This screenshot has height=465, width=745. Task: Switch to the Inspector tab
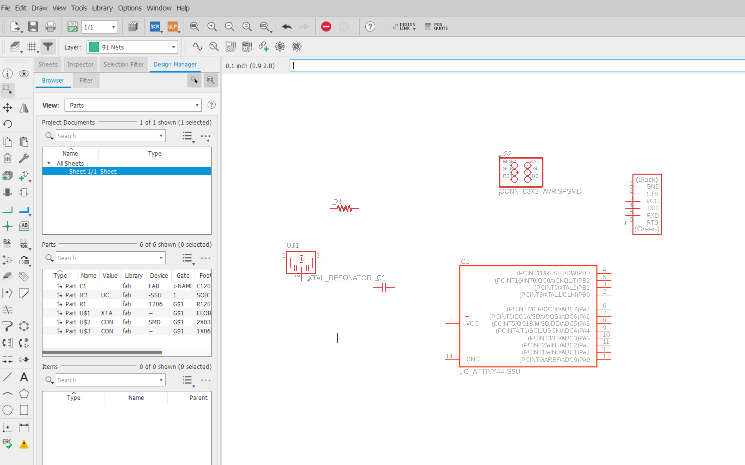(80, 64)
